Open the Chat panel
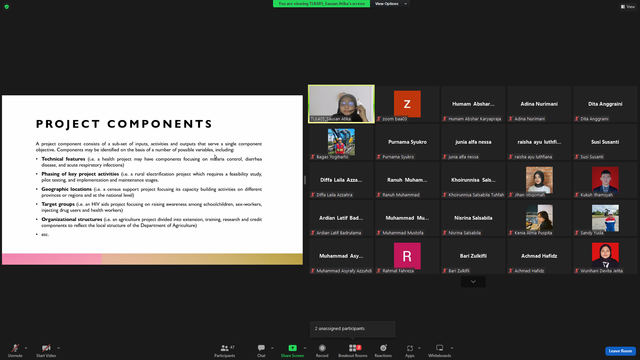 pos(261,350)
